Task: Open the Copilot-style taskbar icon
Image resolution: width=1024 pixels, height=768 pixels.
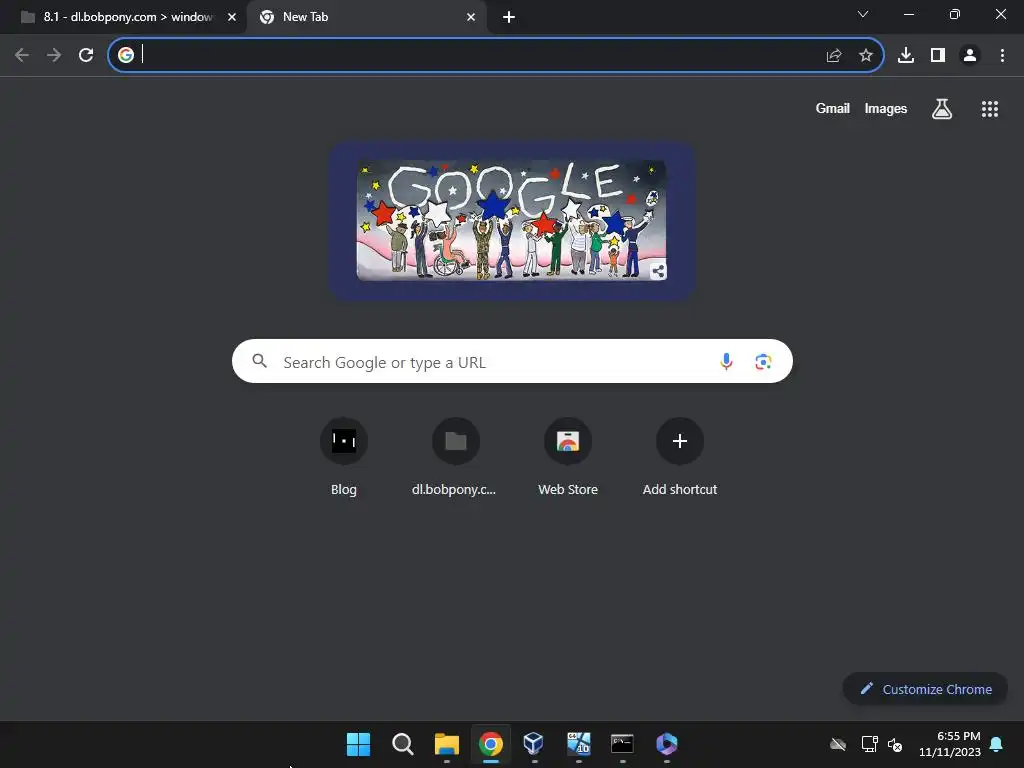Action: point(666,744)
